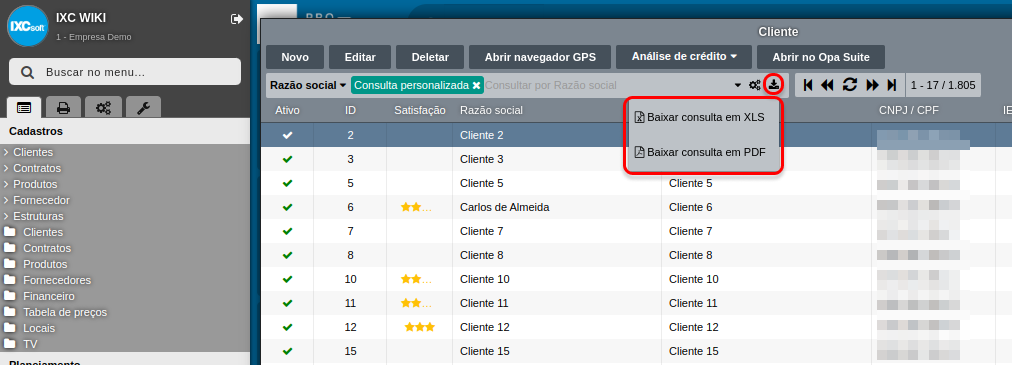The width and height of the screenshot is (1012, 365).
Task: Click Abrir navegador GPS button
Action: 540,57
